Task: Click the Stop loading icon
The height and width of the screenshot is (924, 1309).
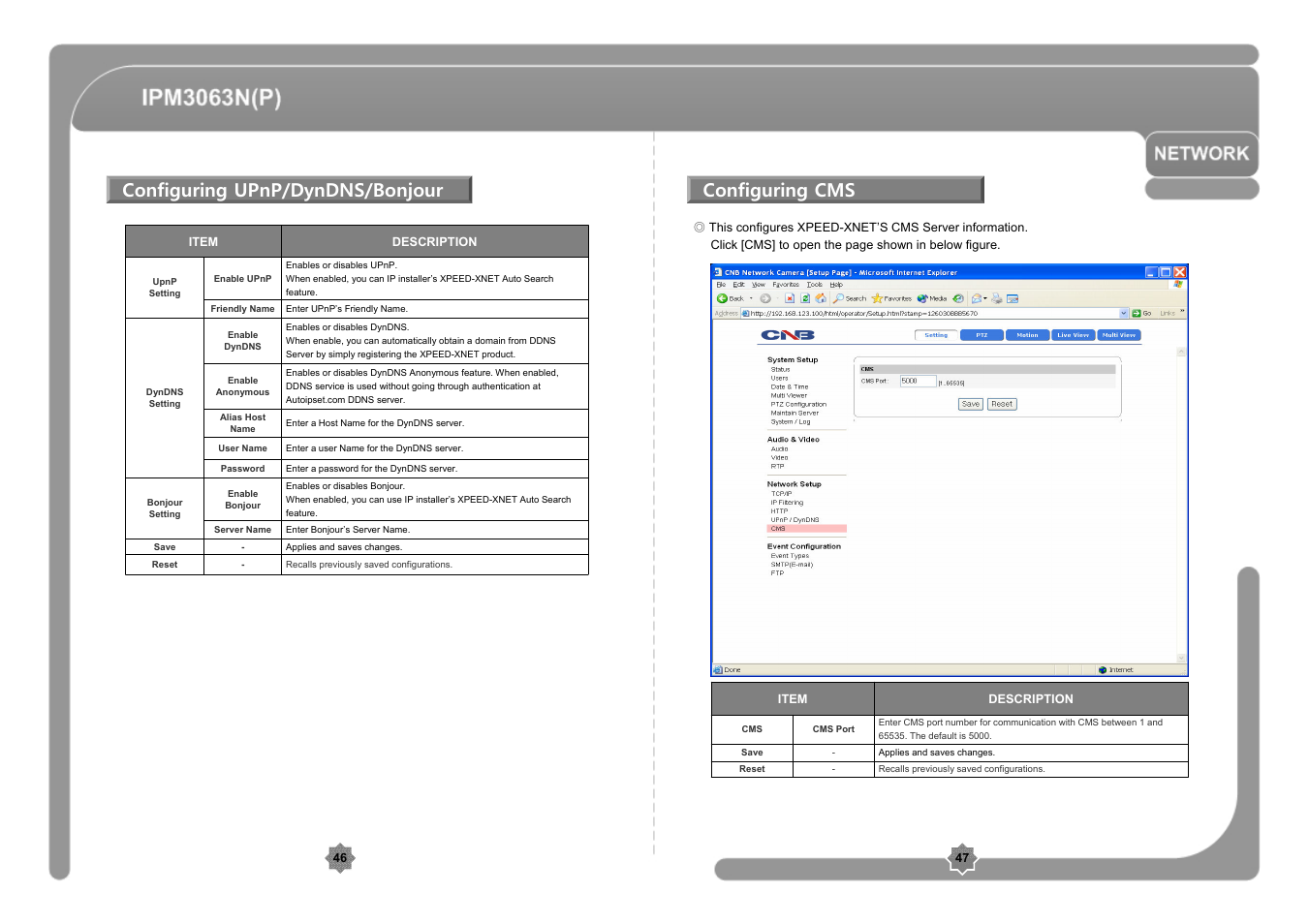Action: pyautogui.click(x=790, y=298)
